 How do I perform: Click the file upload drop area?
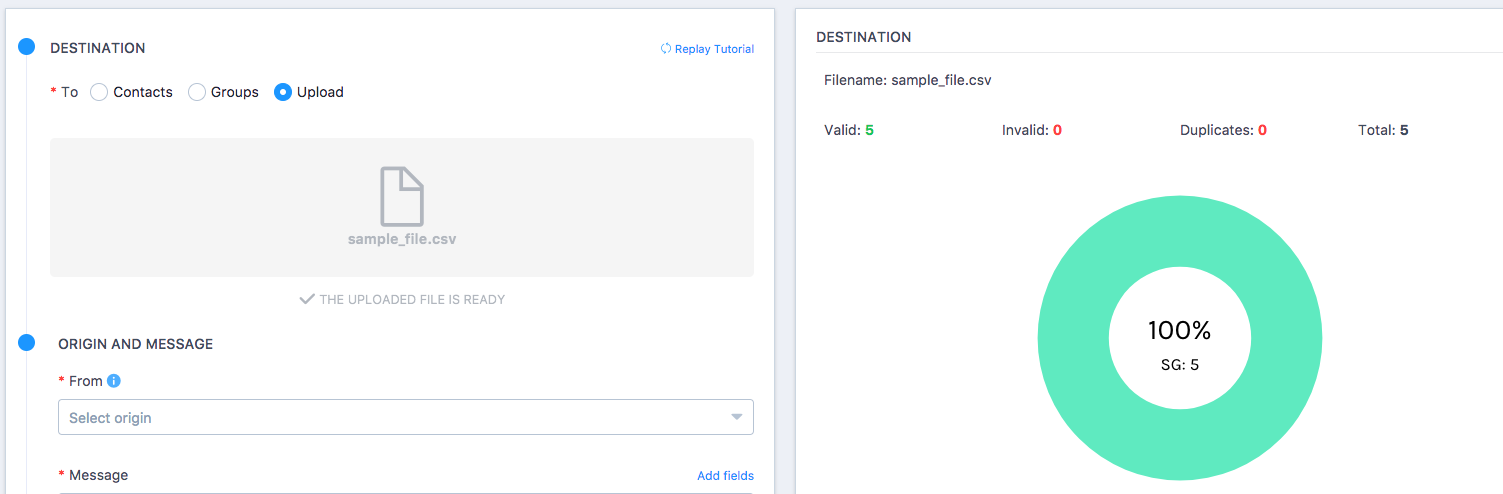tap(402, 207)
